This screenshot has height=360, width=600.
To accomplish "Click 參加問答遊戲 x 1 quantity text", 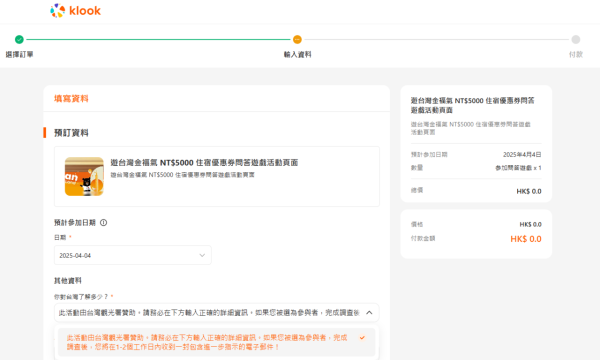I will coord(518,168).
